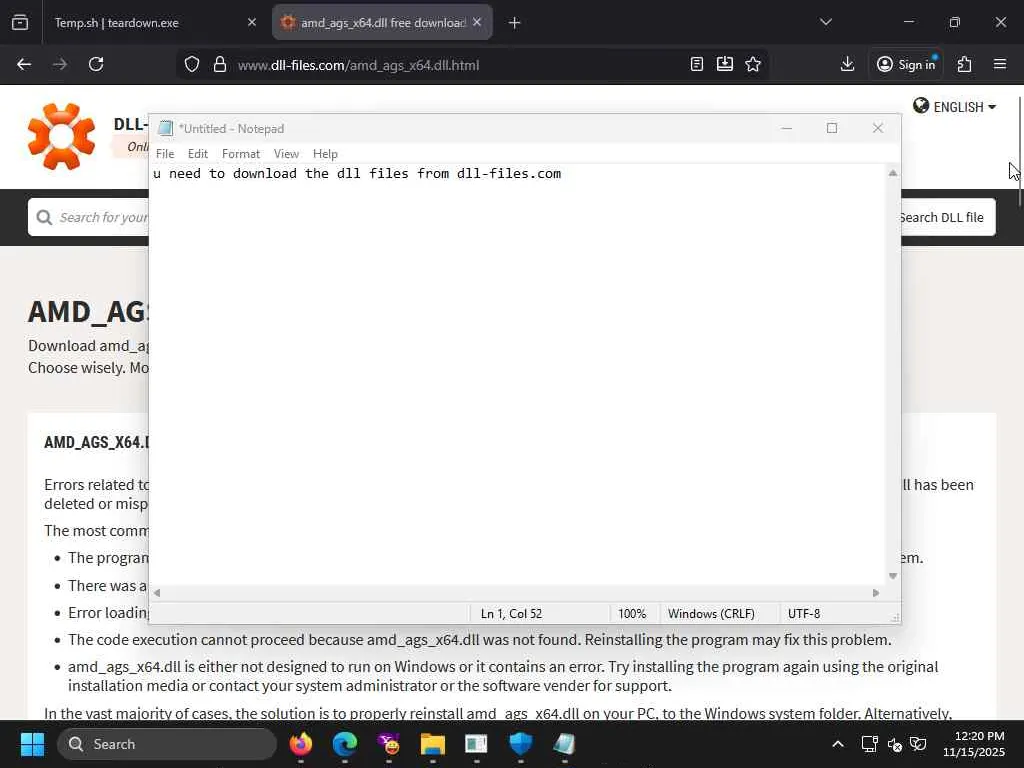
Task: Click Ln 1, Col 52 status entry
Action: (511, 614)
